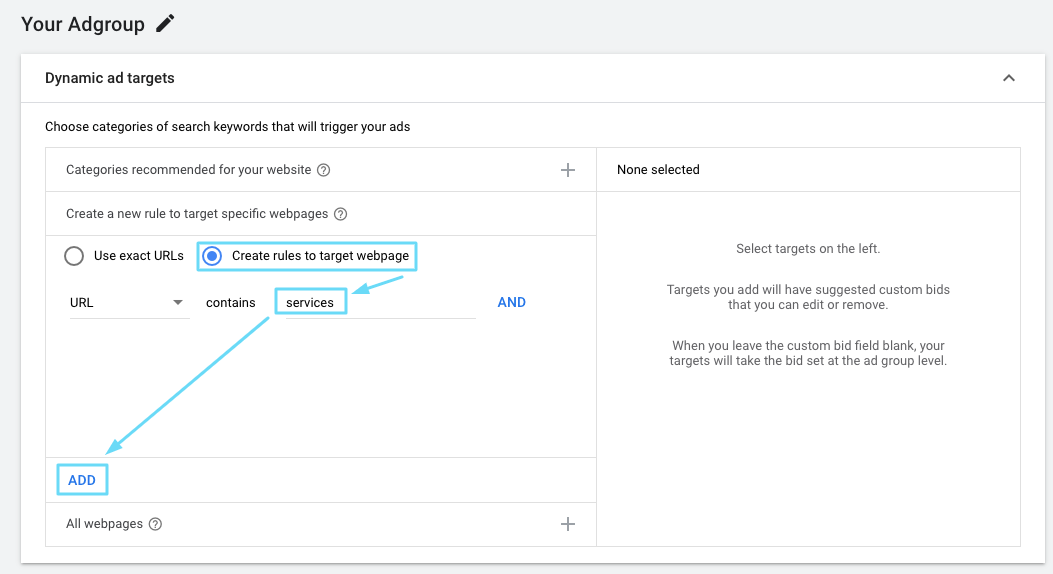Click Choose categories of search keywords text
The width and height of the screenshot is (1053, 574).
point(228,127)
